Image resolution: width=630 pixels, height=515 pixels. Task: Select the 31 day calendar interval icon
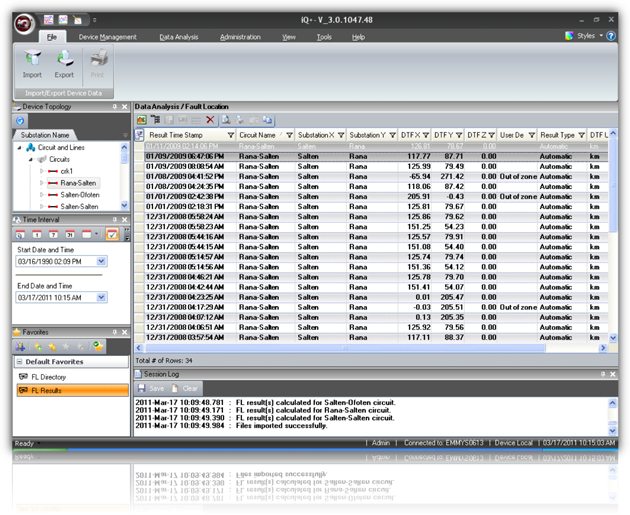(x=70, y=234)
